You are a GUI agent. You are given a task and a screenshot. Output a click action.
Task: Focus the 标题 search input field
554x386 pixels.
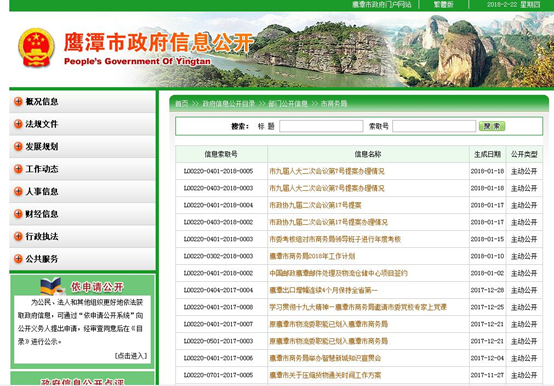pyautogui.click(x=321, y=126)
